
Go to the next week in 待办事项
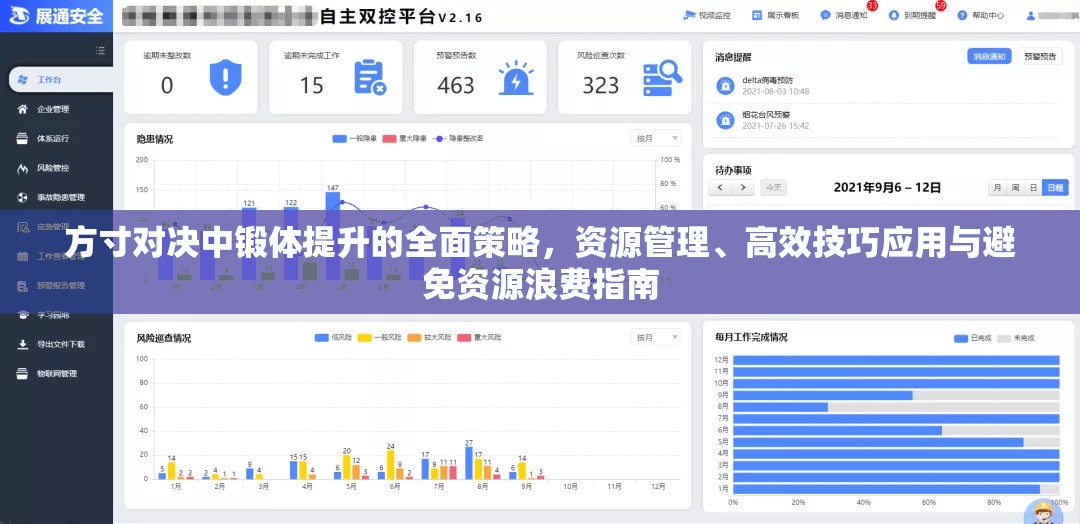coord(742,187)
